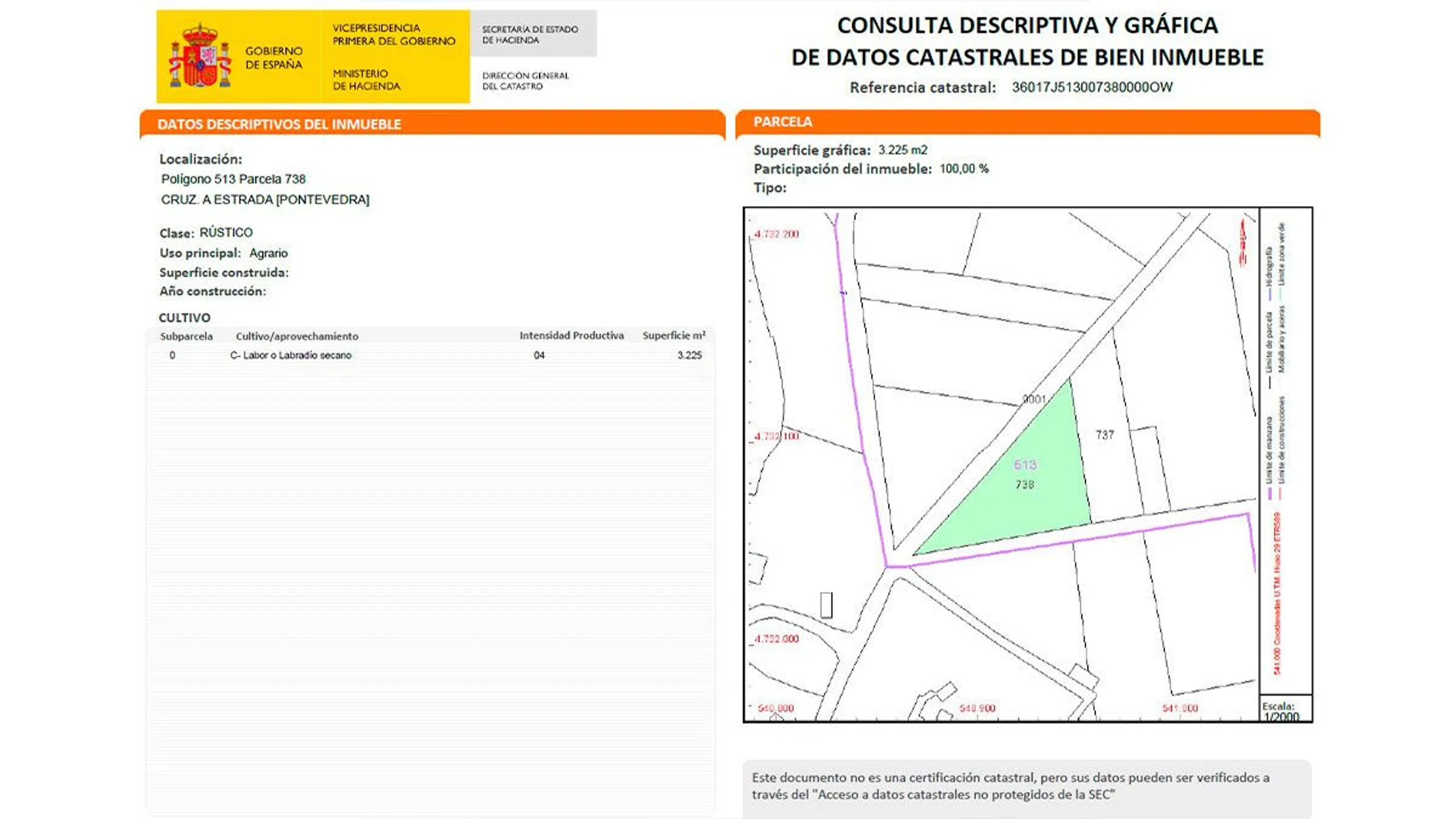Click the cadastral reference number 36017J513007380000OW
The height and width of the screenshot is (819, 1456).
(x=1091, y=87)
